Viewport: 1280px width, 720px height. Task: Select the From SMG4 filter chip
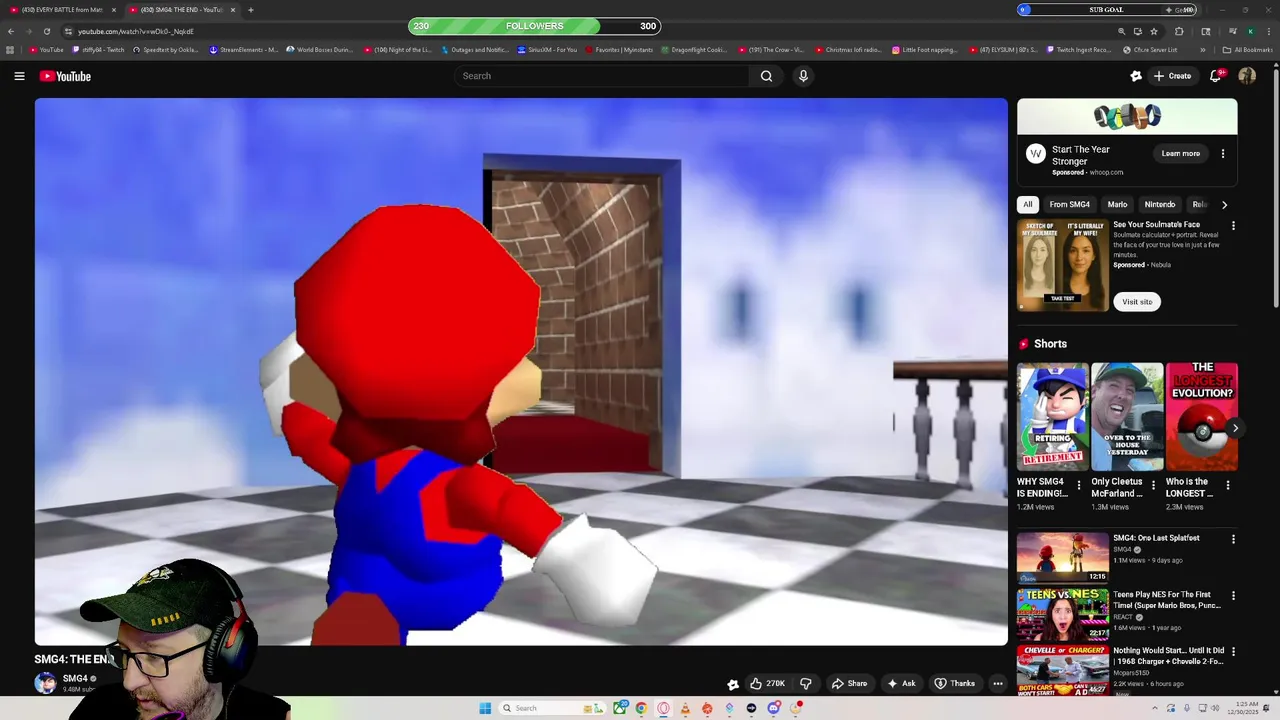pyautogui.click(x=1069, y=204)
